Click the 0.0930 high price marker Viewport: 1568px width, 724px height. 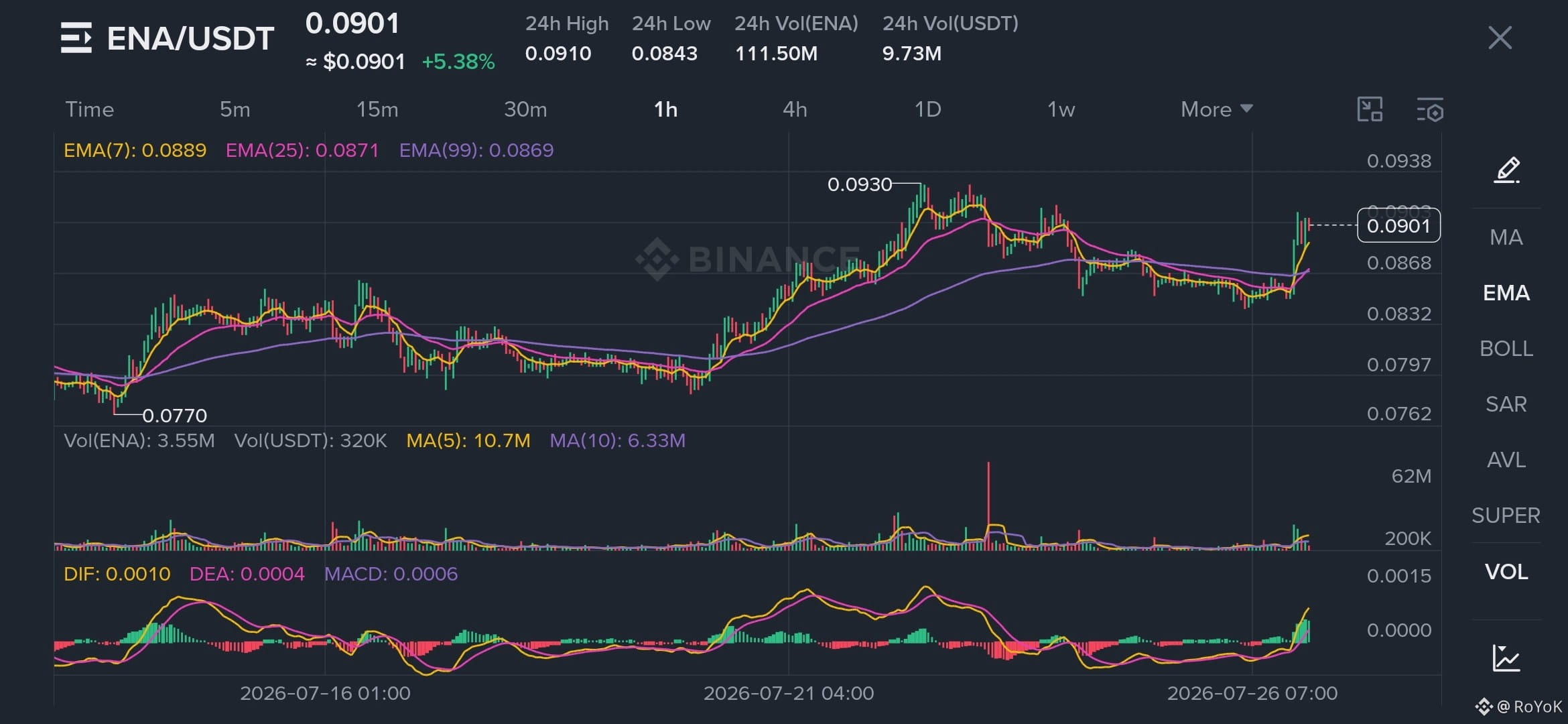[860, 184]
